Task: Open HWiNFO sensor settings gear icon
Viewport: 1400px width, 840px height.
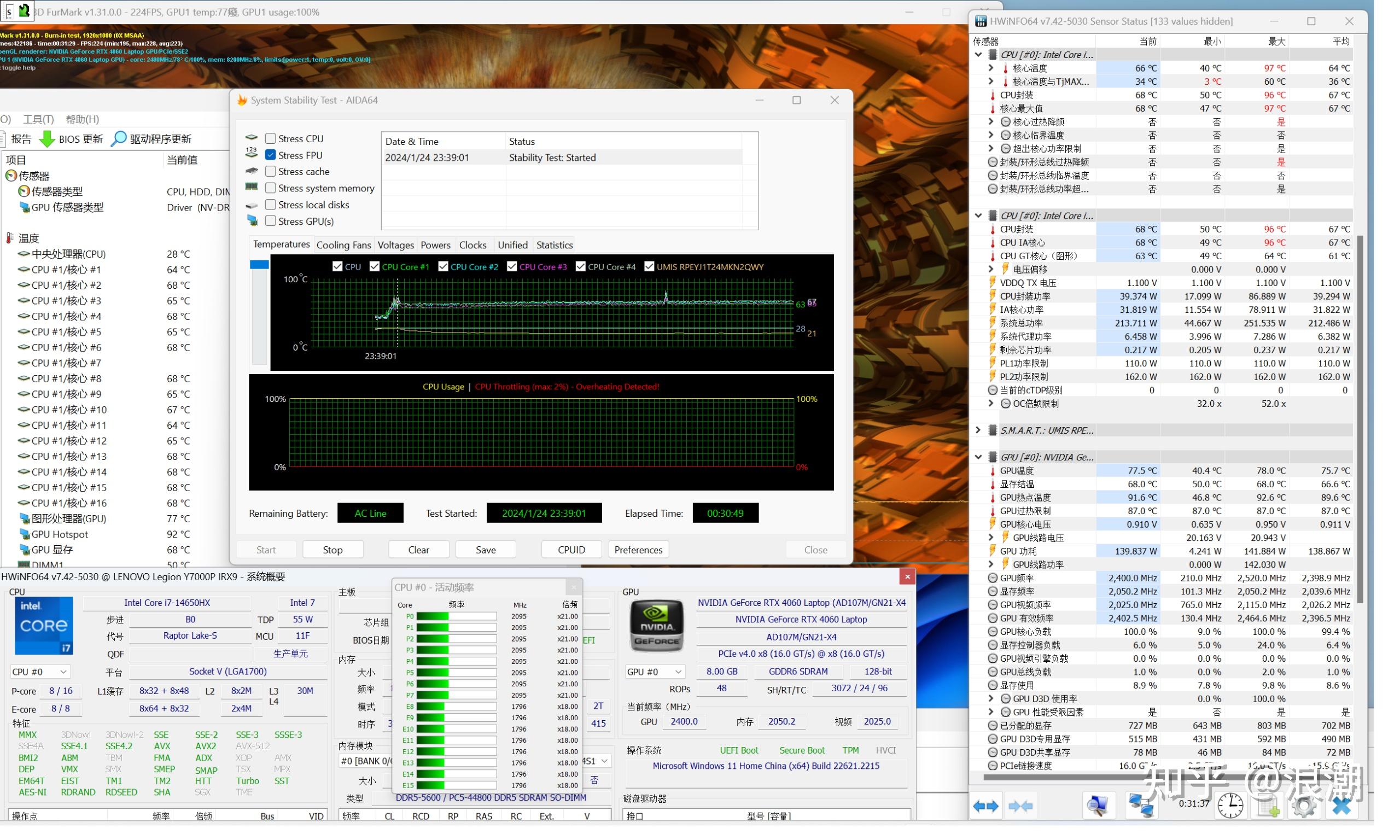Action: (x=1304, y=806)
